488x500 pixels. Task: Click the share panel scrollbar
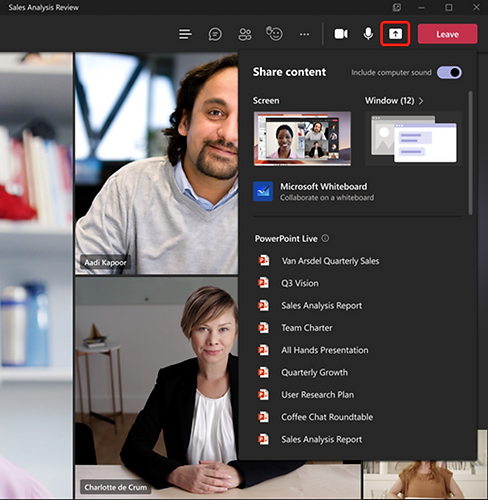pos(470,153)
